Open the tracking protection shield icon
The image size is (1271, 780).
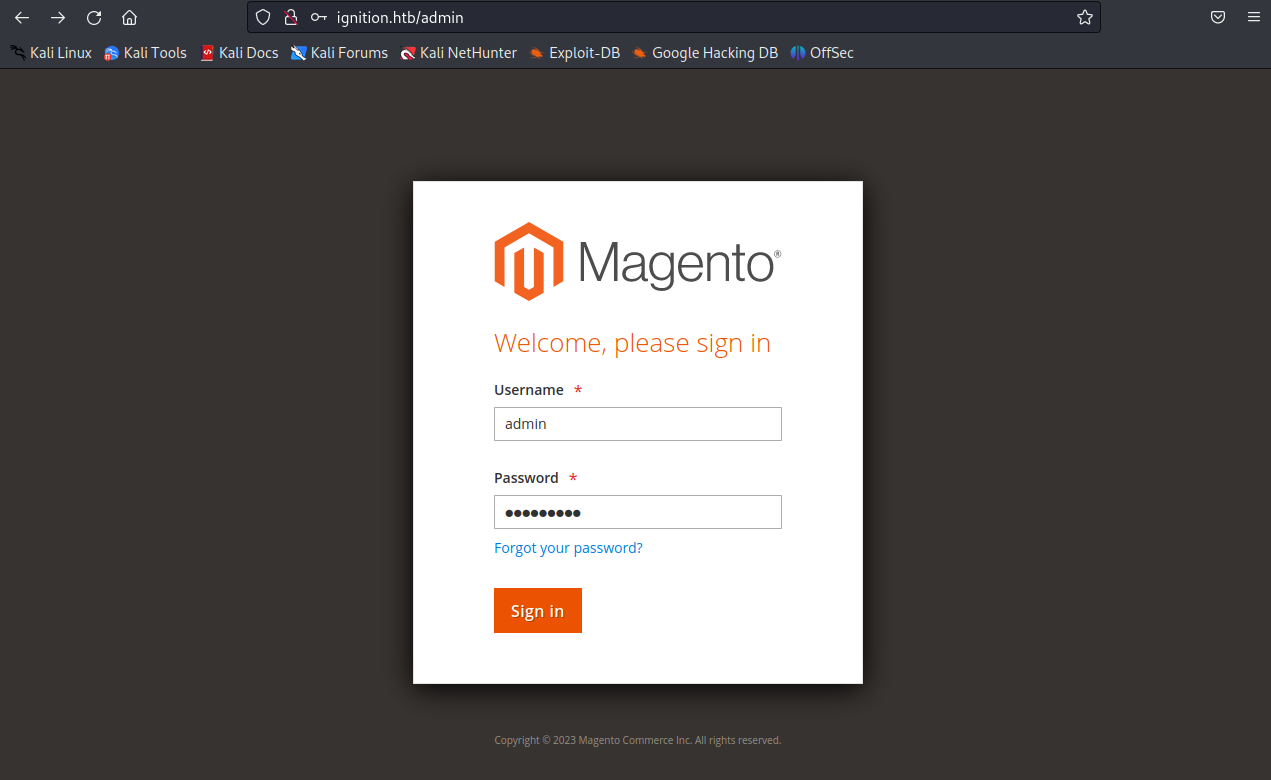pyautogui.click(x=263, y=17)
